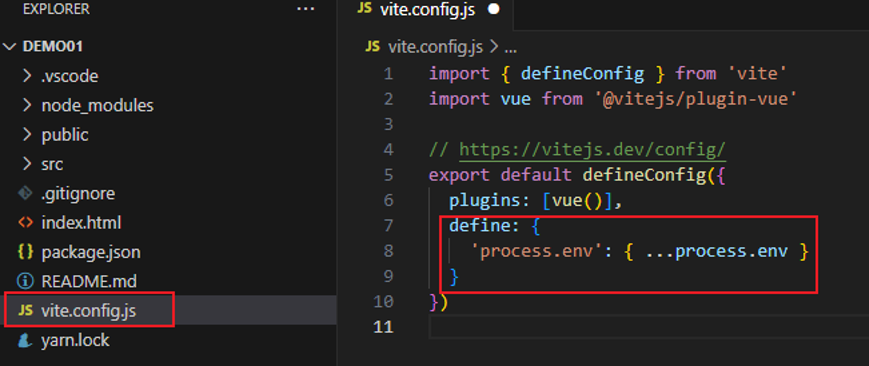869x366 pixels.
Task: Click the closing brace on line 9
Action: tap(454, 276)
